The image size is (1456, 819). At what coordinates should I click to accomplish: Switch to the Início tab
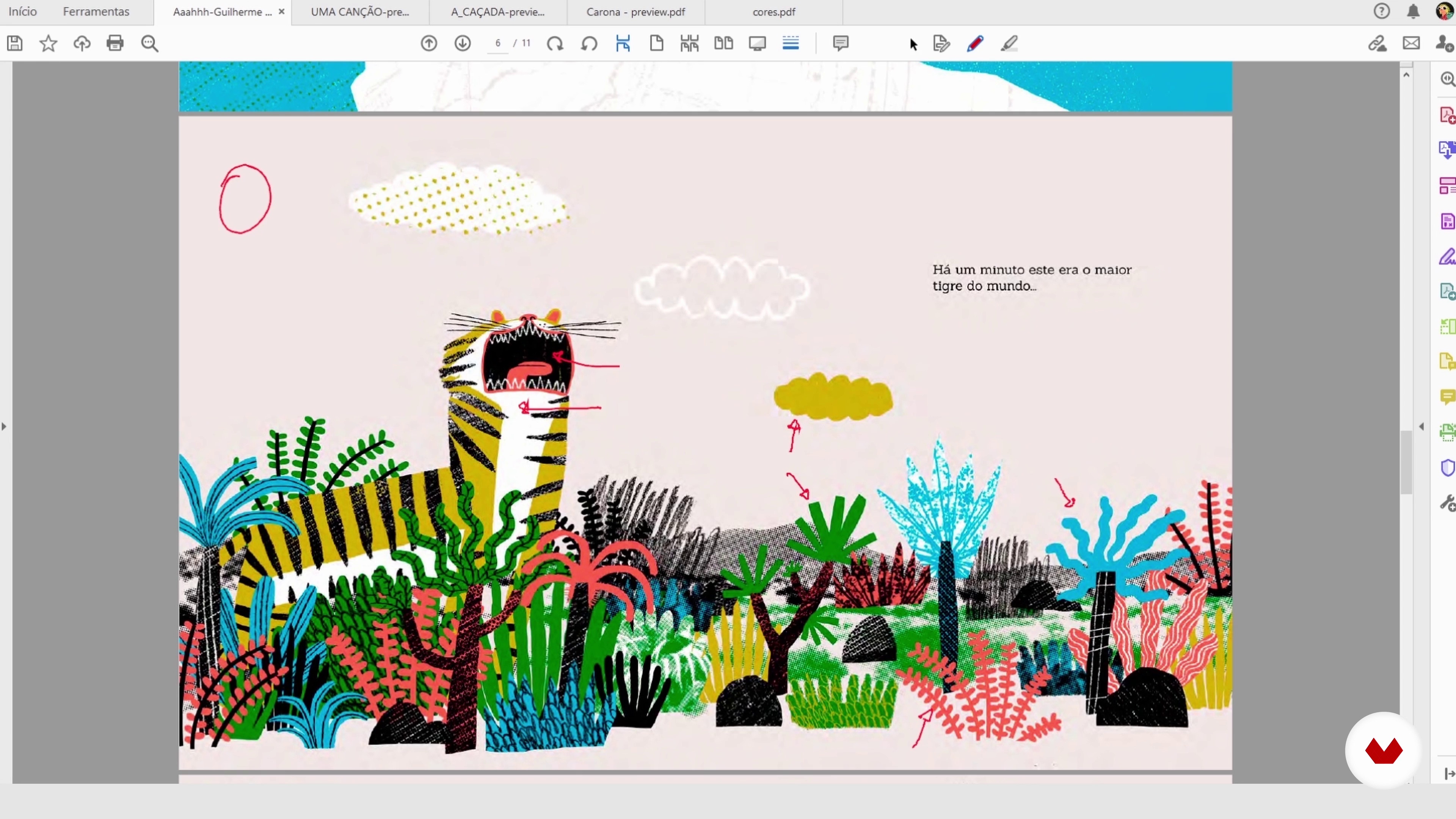23,12
